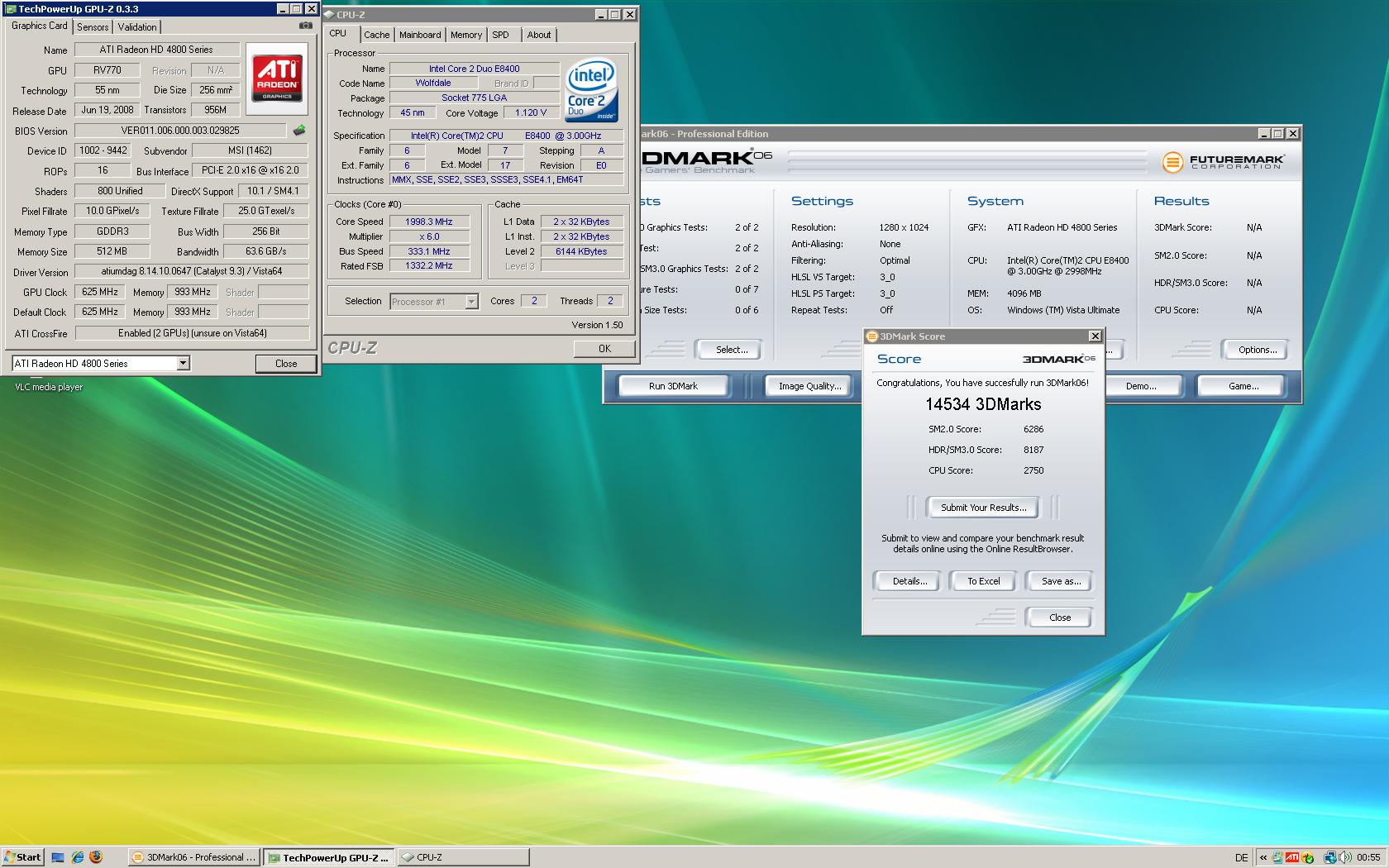The image size is (1389, 868).
Task: Click the network connection tray icon
Action: tap(1330, 857)
